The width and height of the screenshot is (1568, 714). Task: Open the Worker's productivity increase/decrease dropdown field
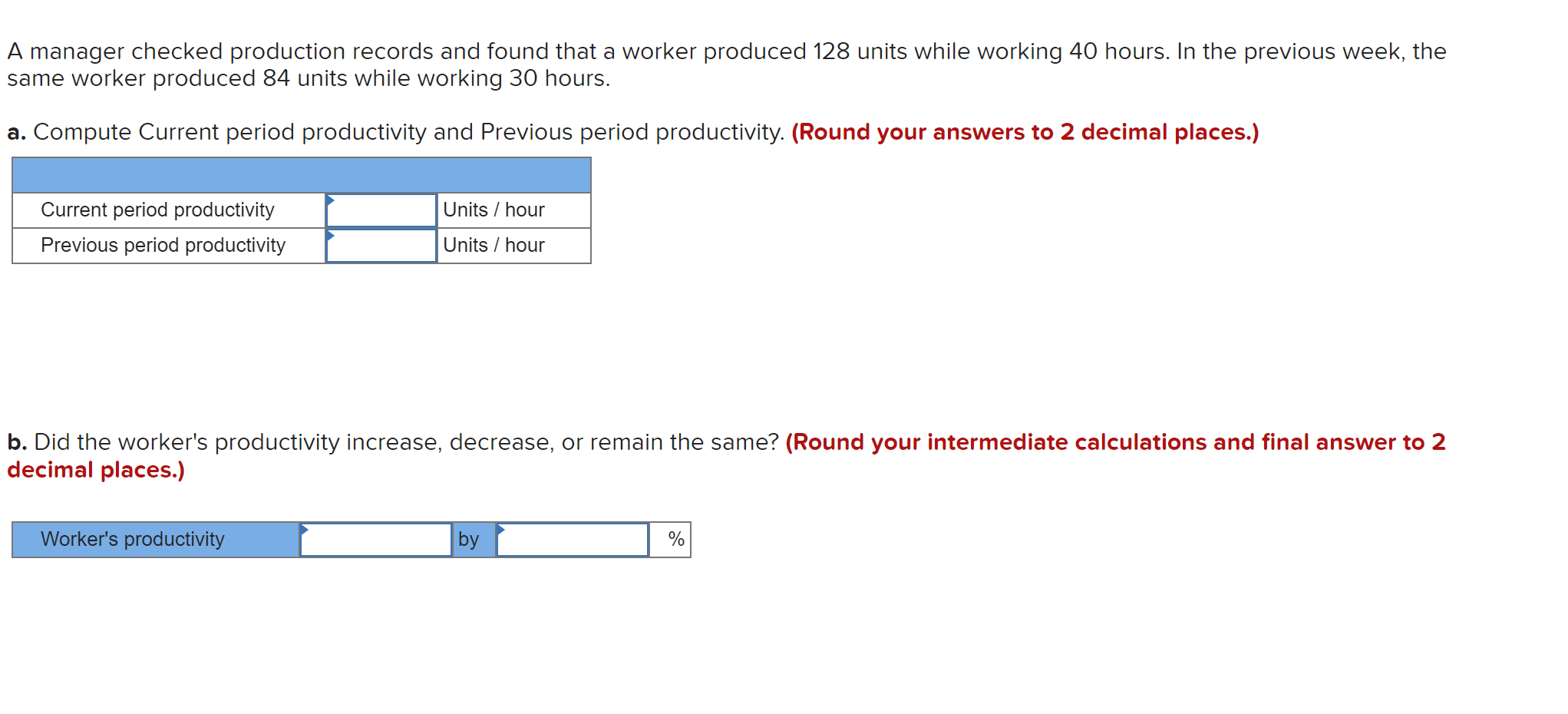376,540
